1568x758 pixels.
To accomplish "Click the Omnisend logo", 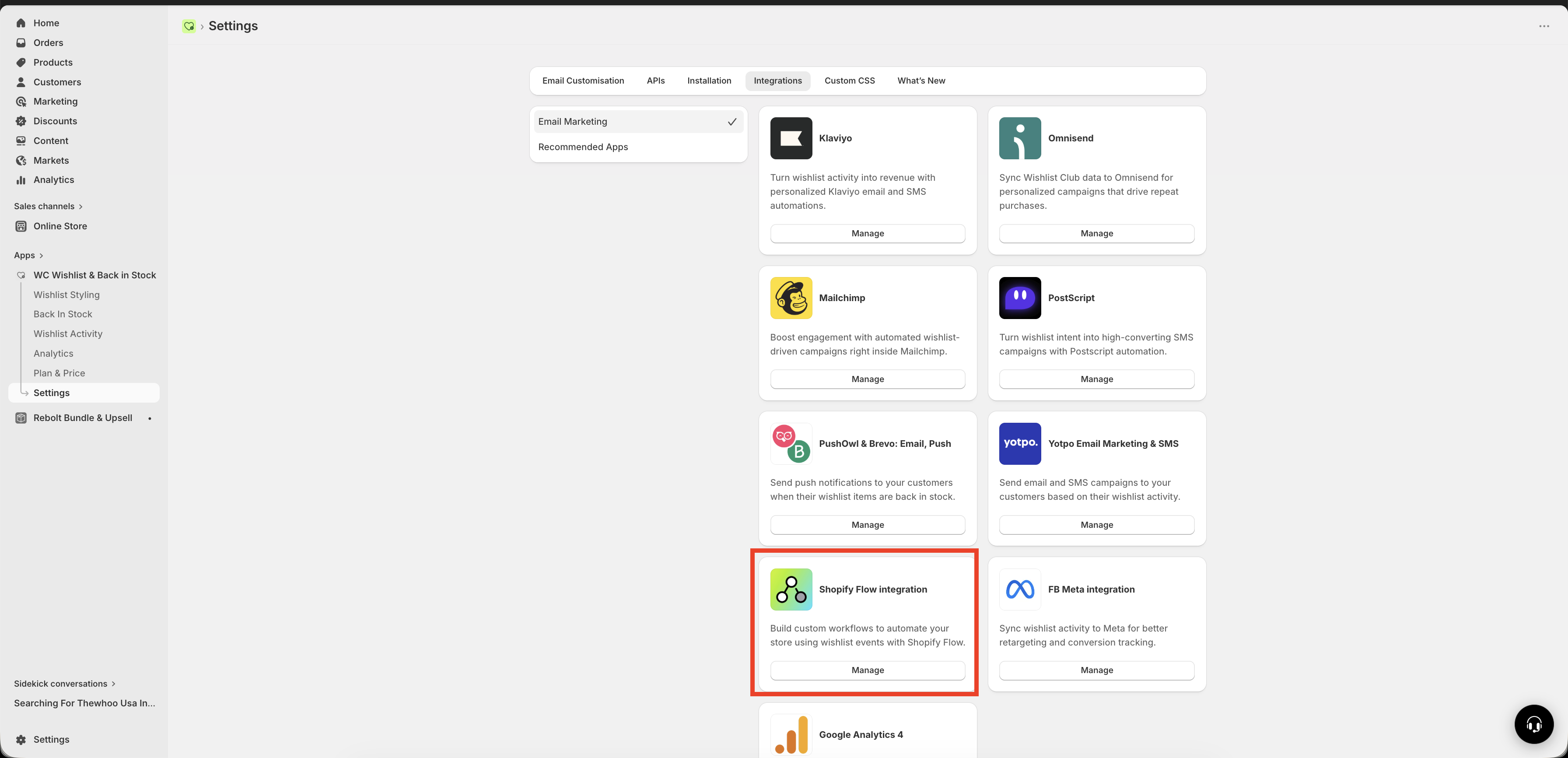I will tap(1019, 138).
